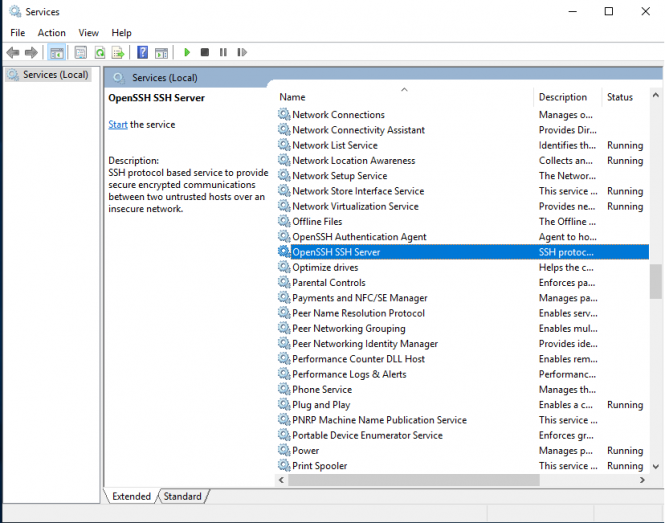This screenshot has width=665, height=523.
Task: Sort list by the Name column header
Action: tap(292, 97)
